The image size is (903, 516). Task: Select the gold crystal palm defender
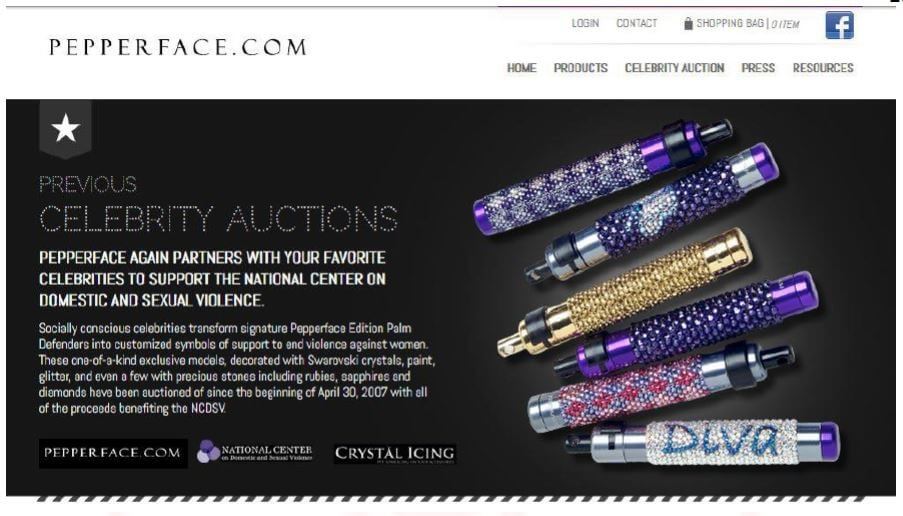point(625,291)
